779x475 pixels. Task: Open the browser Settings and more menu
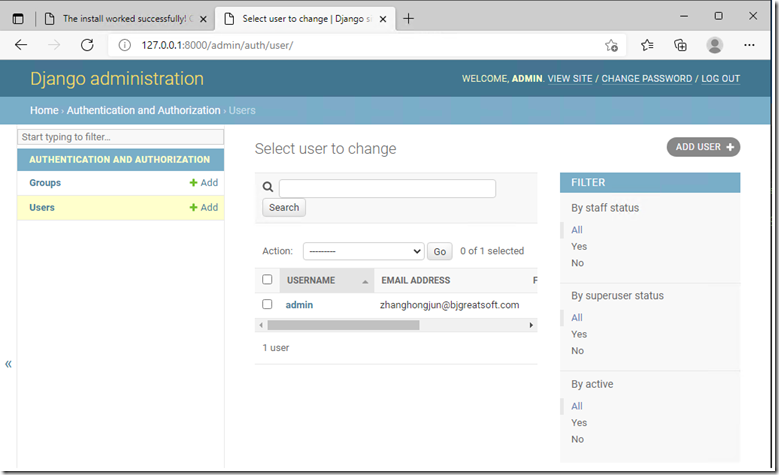pos(749,45)
